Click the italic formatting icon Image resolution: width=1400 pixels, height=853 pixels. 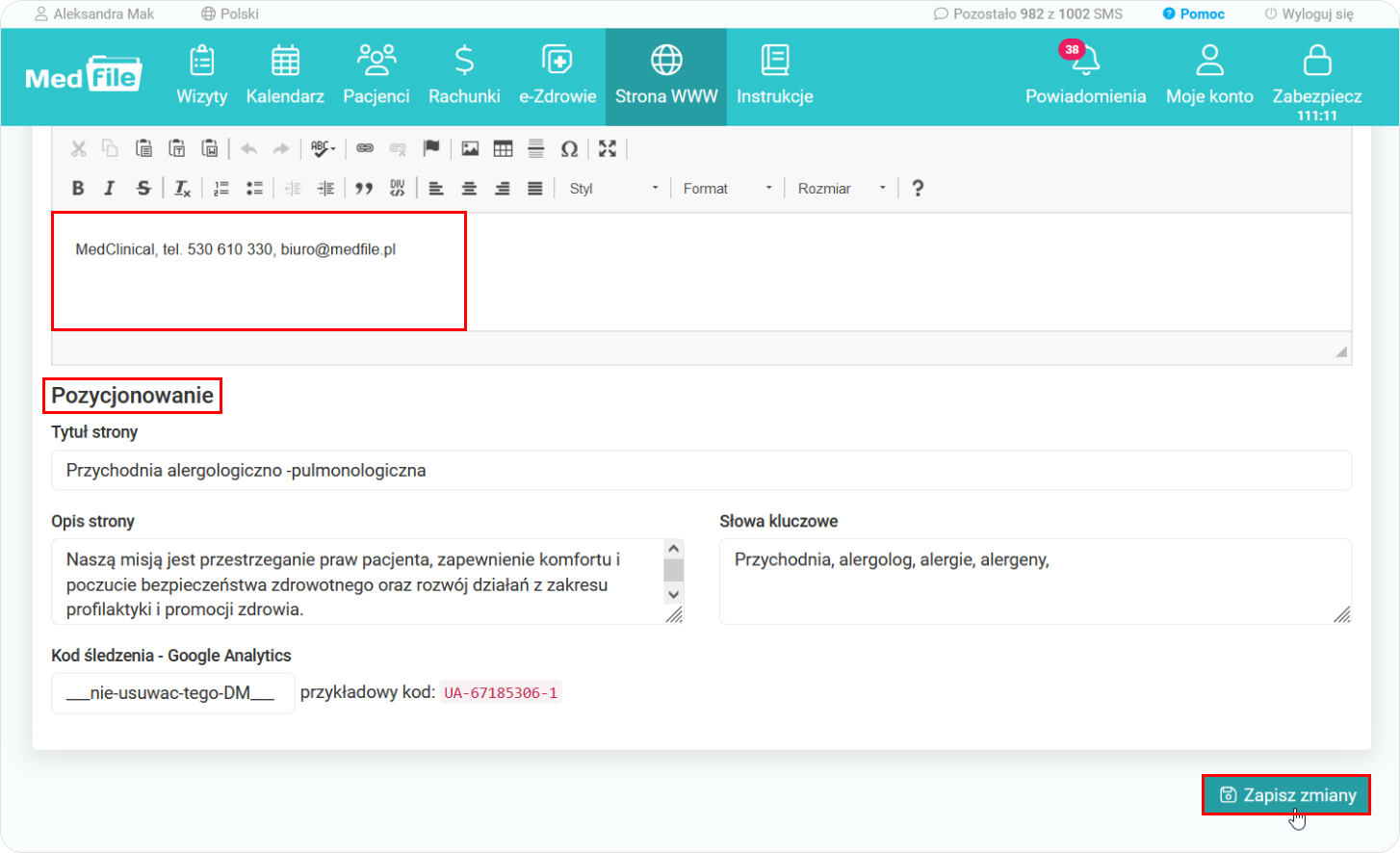coord(110,189)
